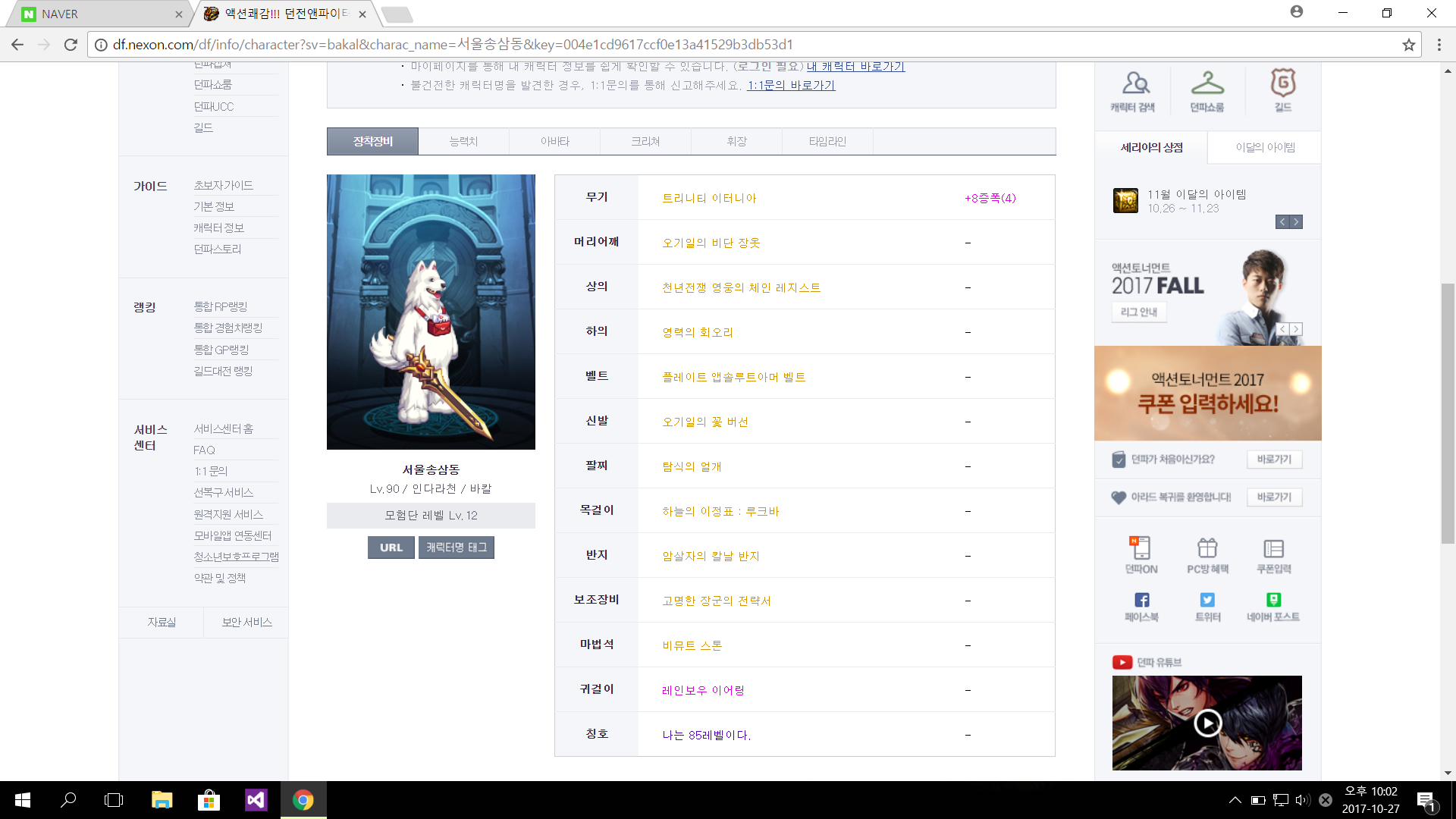The height and width of the screenshot is (819, 1456).
Task: Switch to the 능력치 tab
Action: click(x=463, y=142)
